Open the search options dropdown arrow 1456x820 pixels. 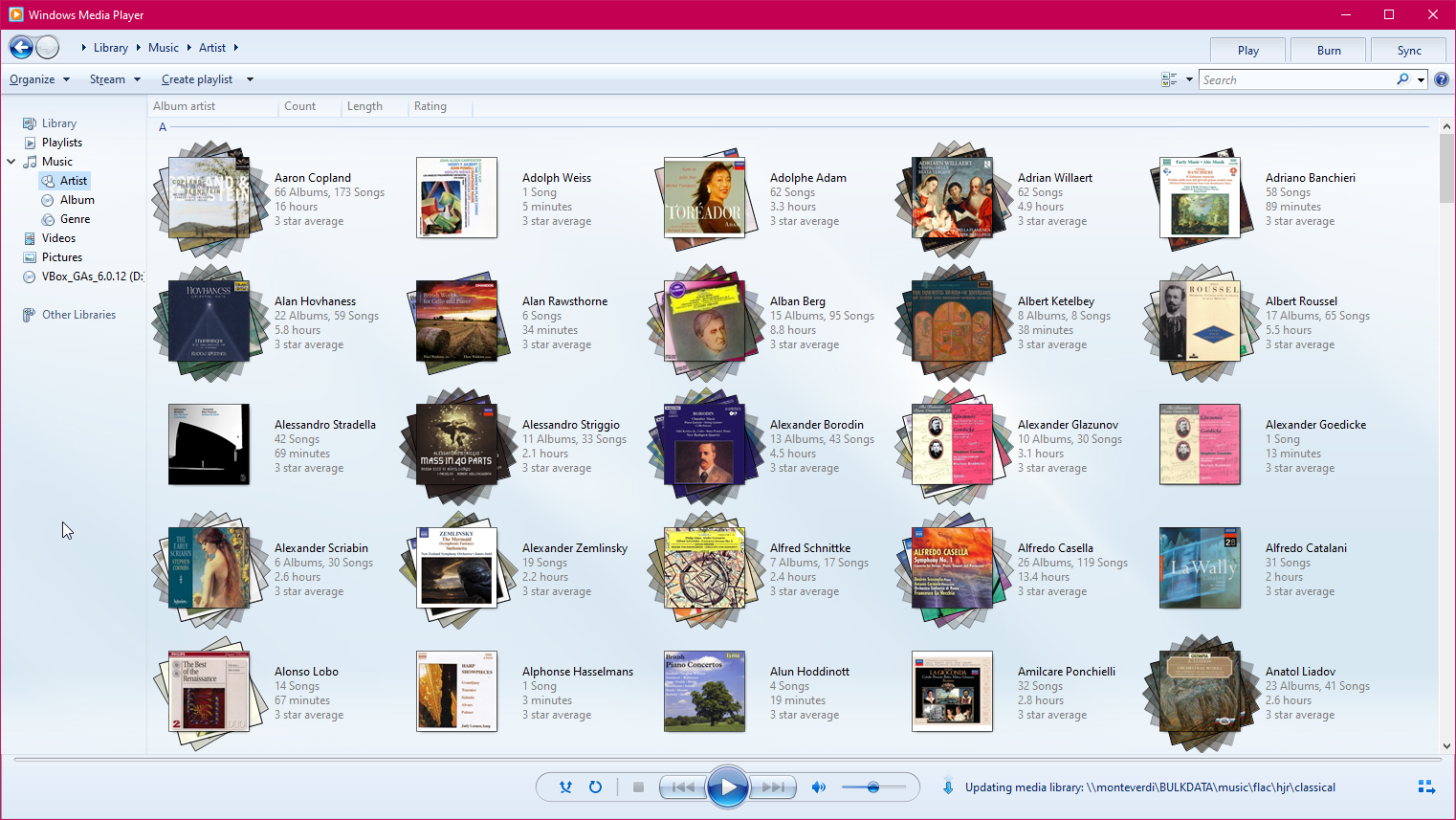click(x=1422, y=79)
